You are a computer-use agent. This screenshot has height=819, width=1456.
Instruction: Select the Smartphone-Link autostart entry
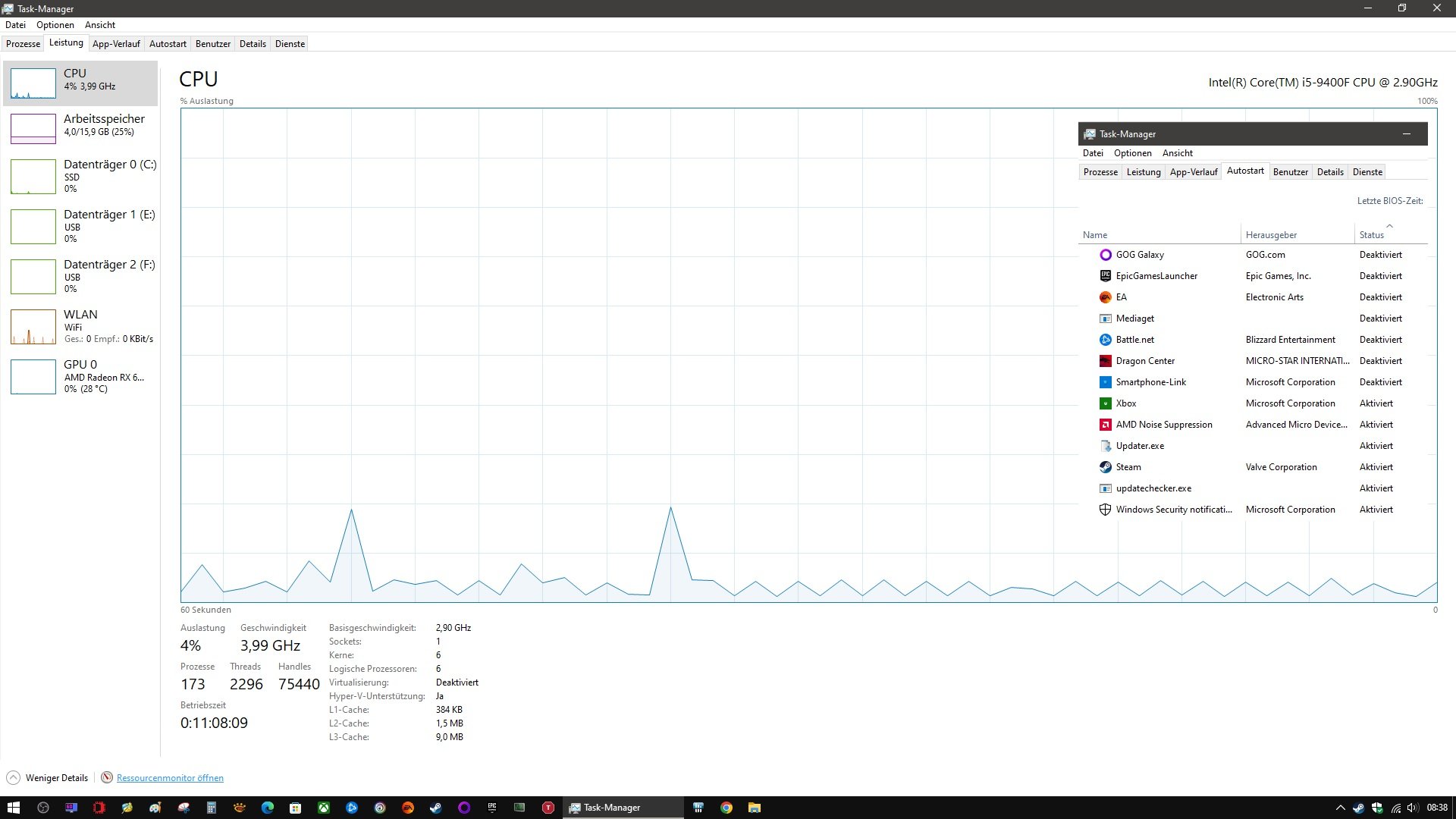click(x=1253, y=382)
